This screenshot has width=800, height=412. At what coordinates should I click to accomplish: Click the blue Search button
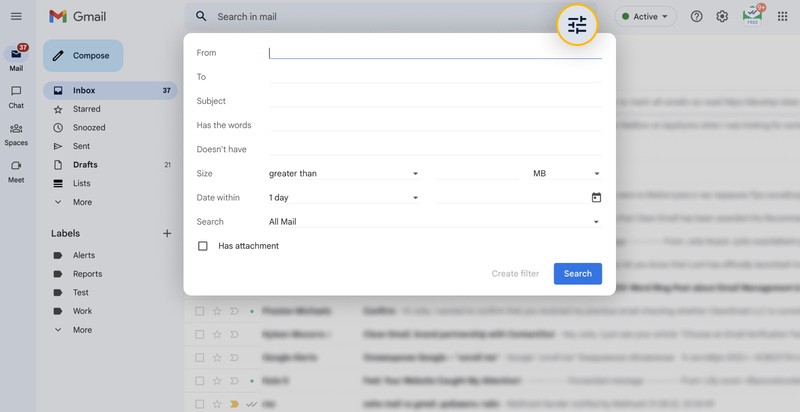[x=578, y=274]
